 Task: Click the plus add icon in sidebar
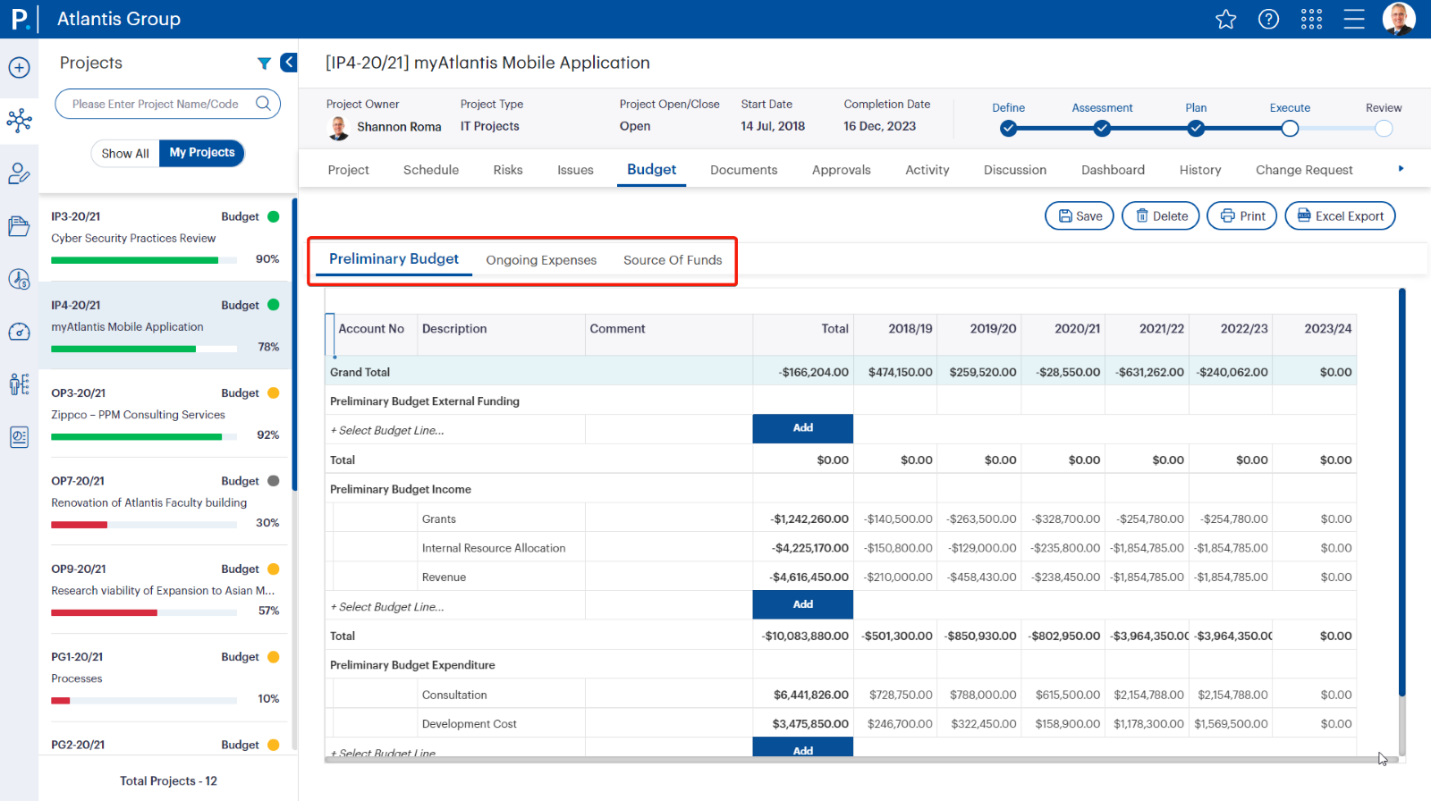point(19,68)
